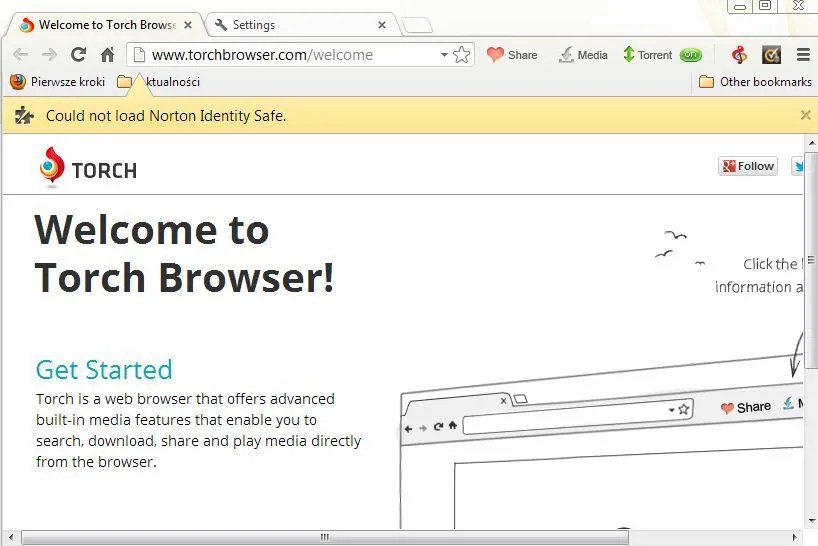Minimize the browser window

point(740,6)
